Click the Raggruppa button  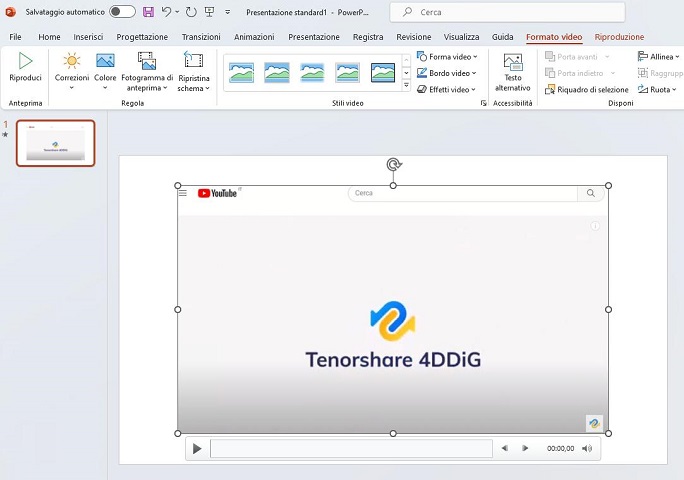(x=660, y=73)
